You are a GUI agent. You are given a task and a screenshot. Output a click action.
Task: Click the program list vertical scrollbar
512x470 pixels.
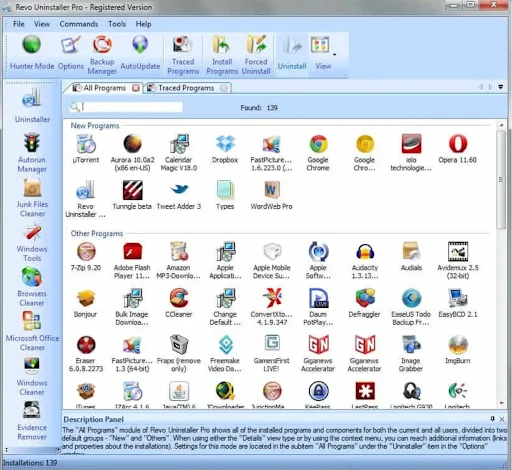pos(501,180)
